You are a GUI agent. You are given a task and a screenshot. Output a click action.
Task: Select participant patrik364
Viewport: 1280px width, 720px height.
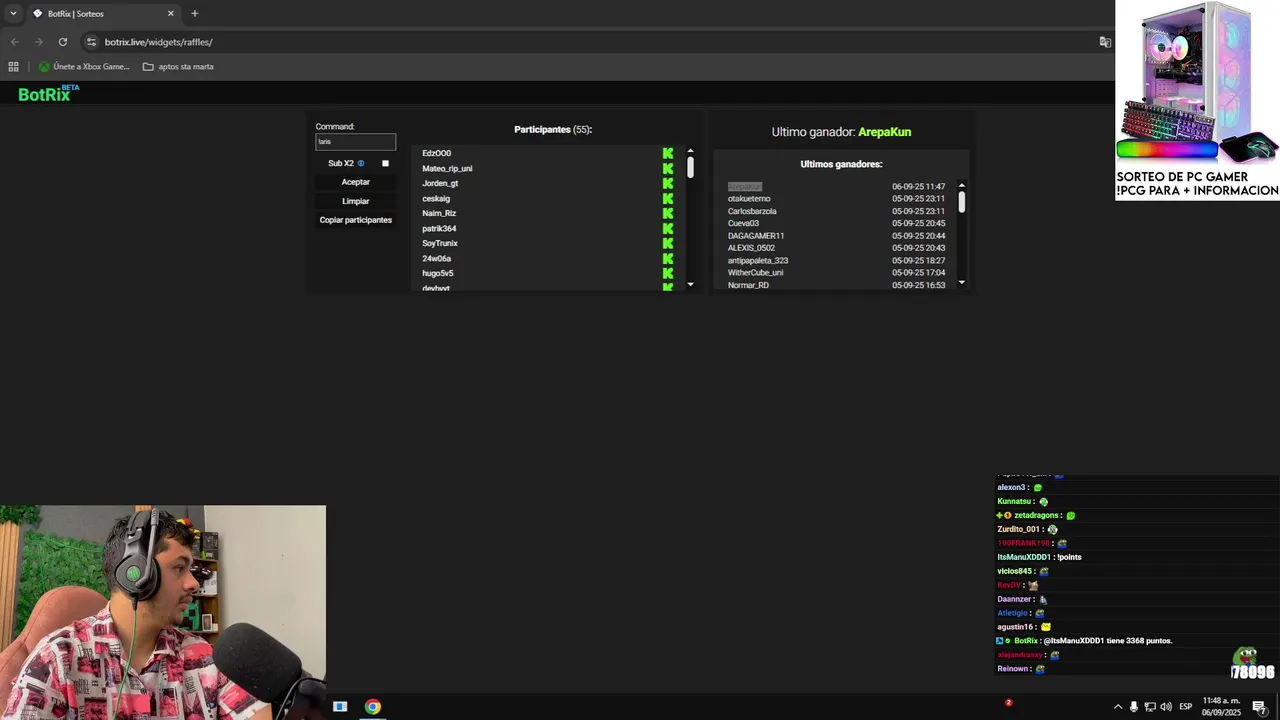pyautogui.click(x=439, y=228)
